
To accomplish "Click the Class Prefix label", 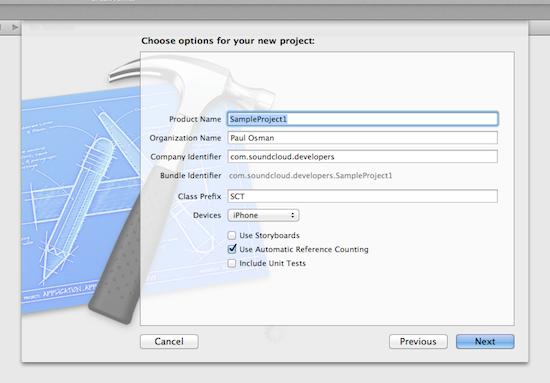I will tap(199, 196).
